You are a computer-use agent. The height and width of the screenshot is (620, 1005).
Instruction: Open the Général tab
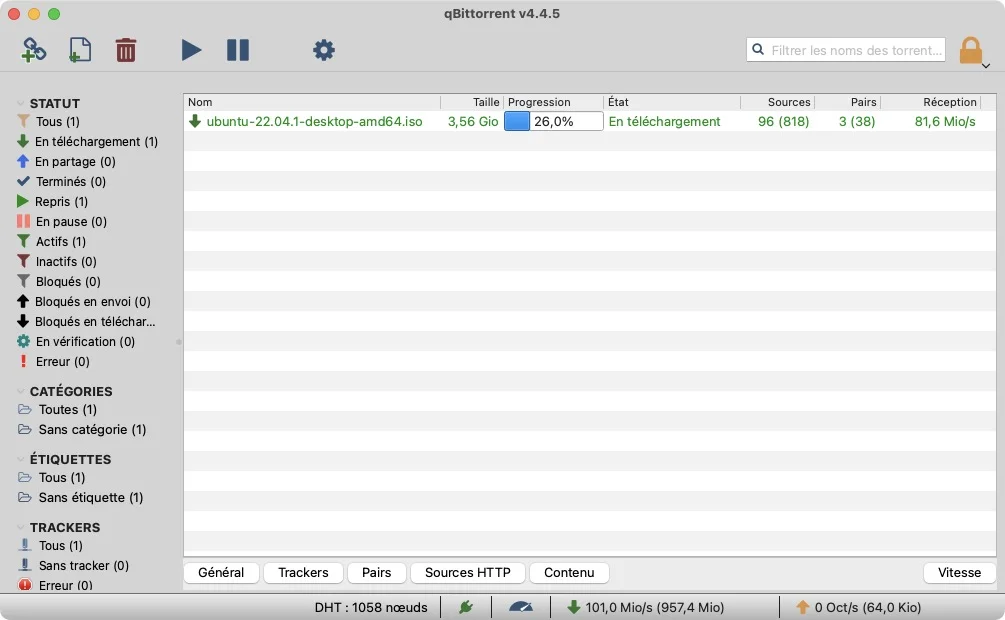pyautogui.click(x=221, y=573)
